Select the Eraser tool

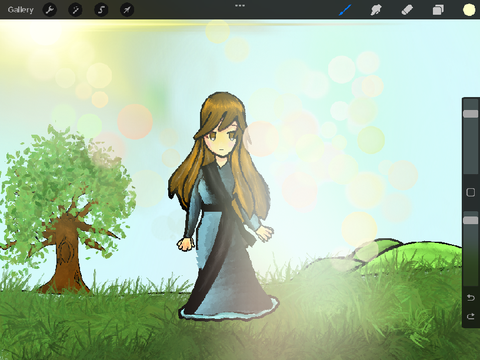[407, 10]
